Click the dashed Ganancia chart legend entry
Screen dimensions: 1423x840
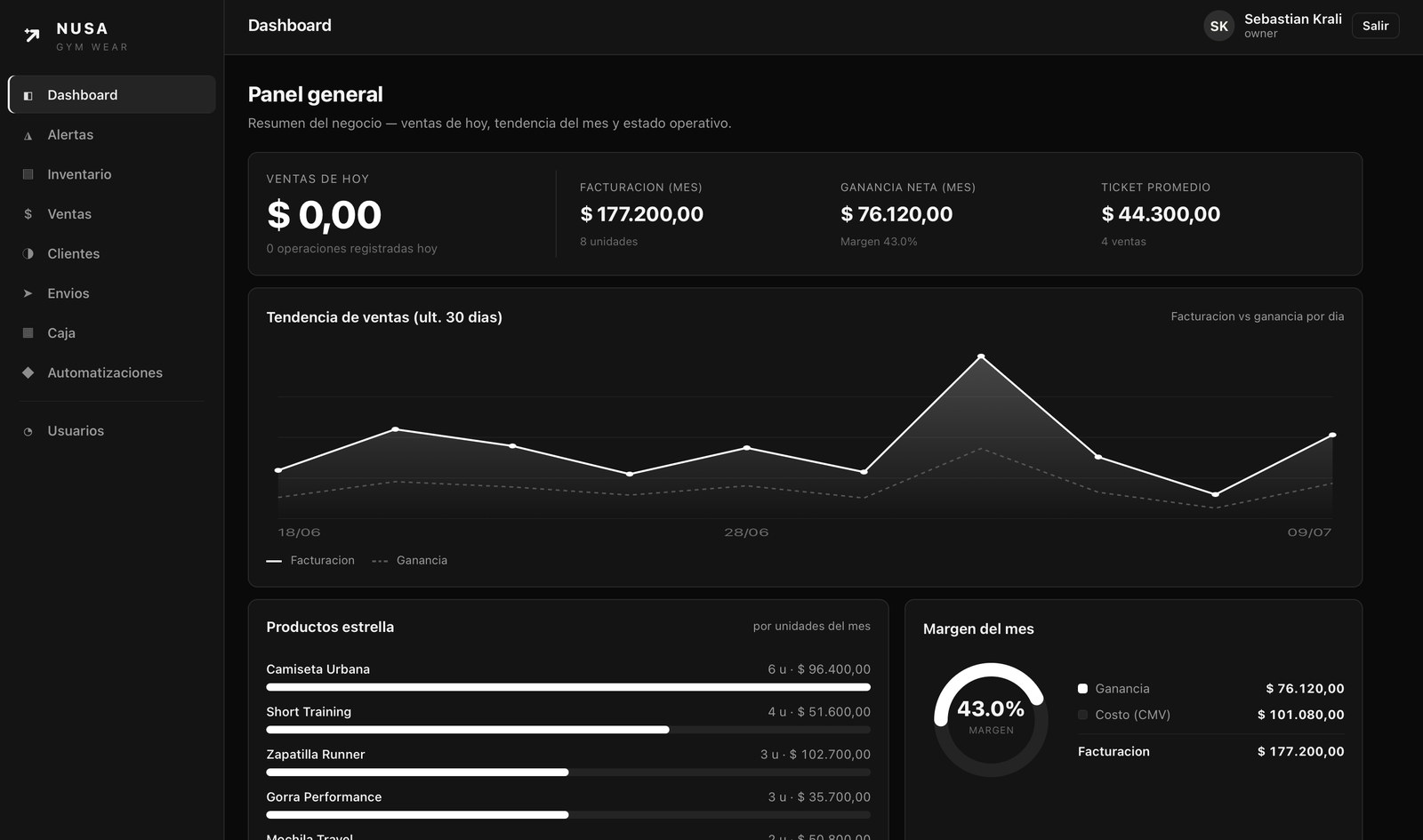coord(409,560)
